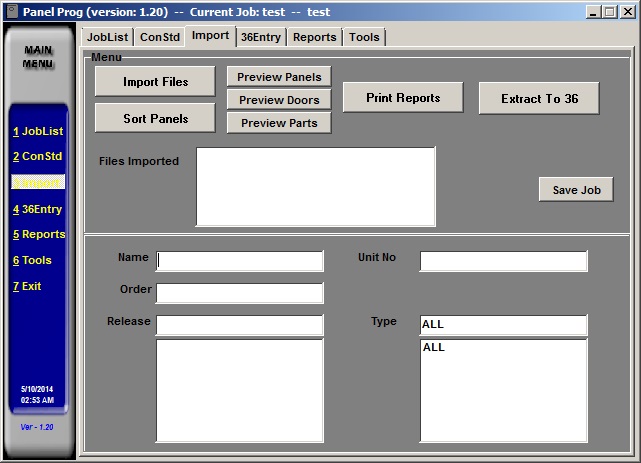Go to the Reports tab

(x=314, y=37)
